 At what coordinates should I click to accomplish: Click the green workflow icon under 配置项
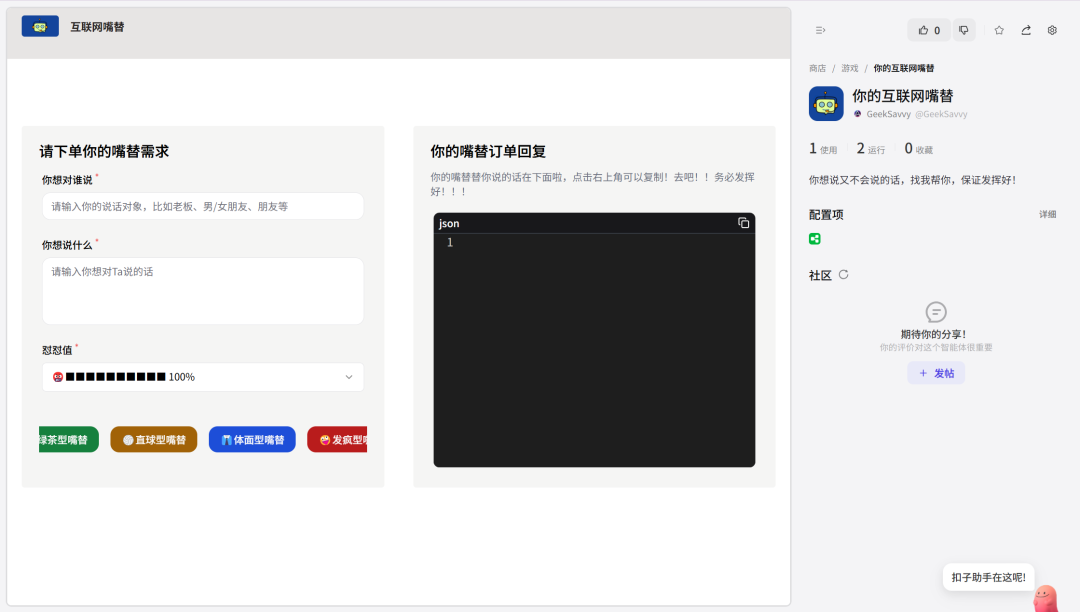click(x=815, y=239)
